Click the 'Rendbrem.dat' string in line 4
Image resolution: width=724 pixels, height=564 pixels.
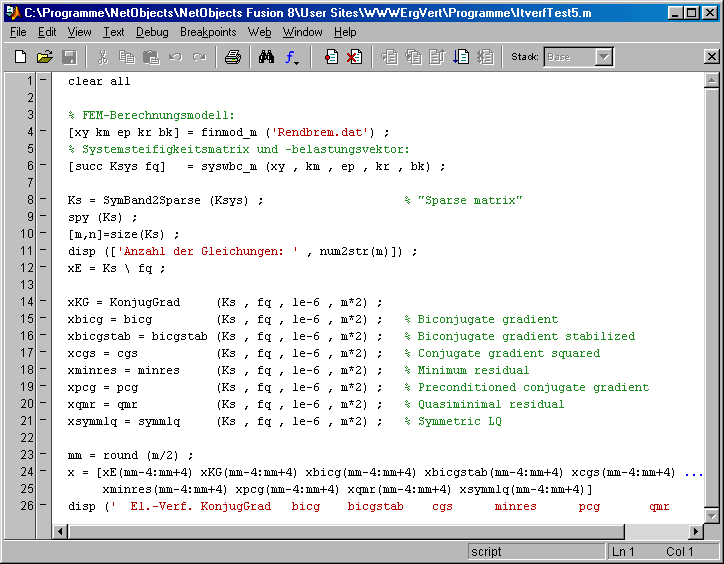coord(321,133)
